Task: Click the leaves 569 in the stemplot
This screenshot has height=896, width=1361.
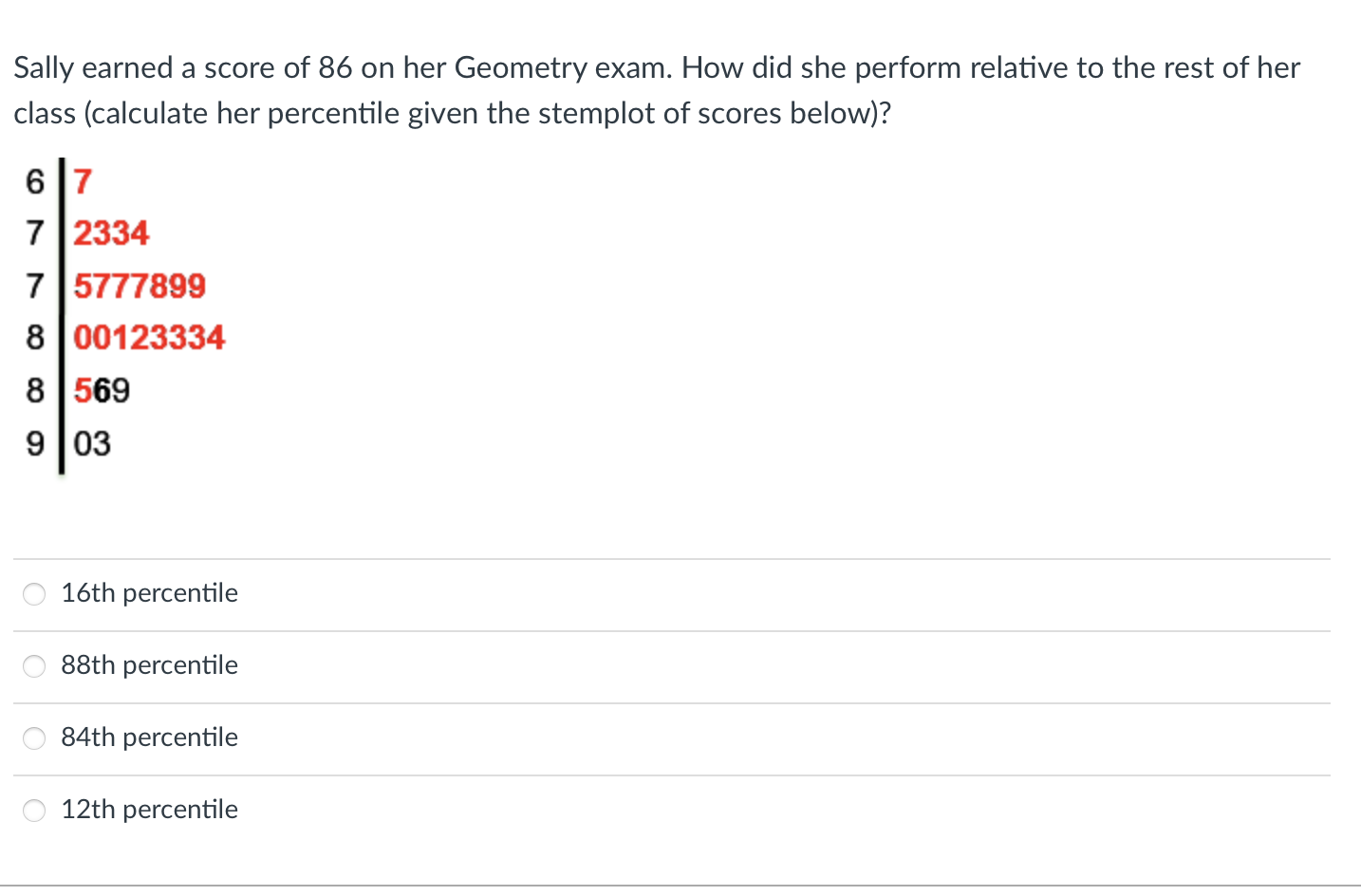Action: (x=102, y=390)
